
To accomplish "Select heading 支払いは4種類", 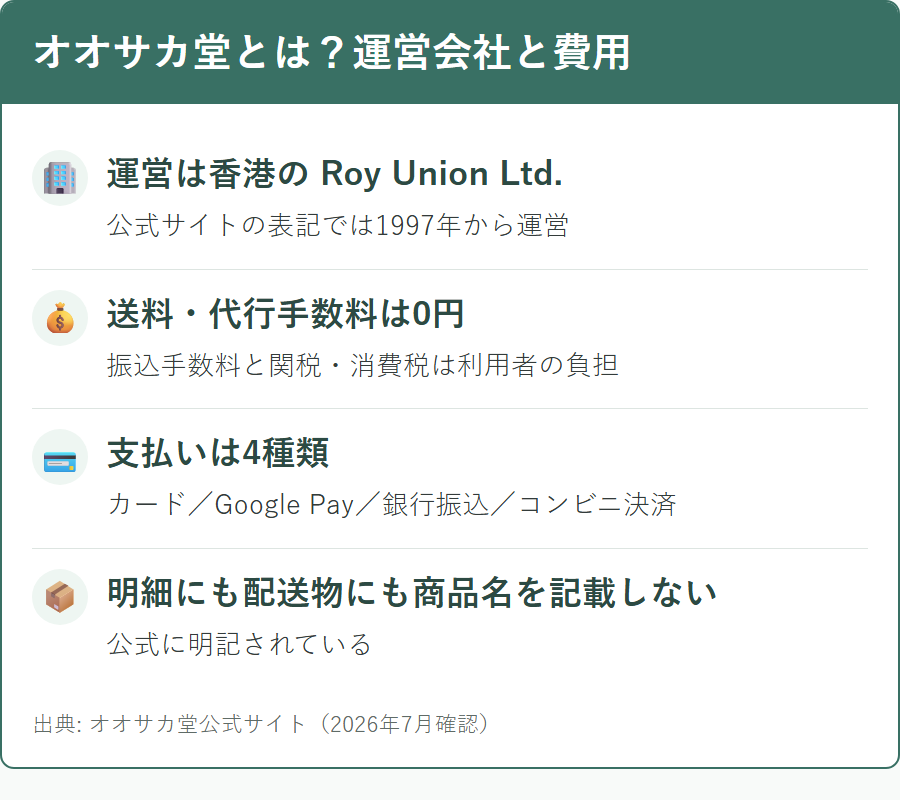I will pyautogui.click(x=218, y=453).
